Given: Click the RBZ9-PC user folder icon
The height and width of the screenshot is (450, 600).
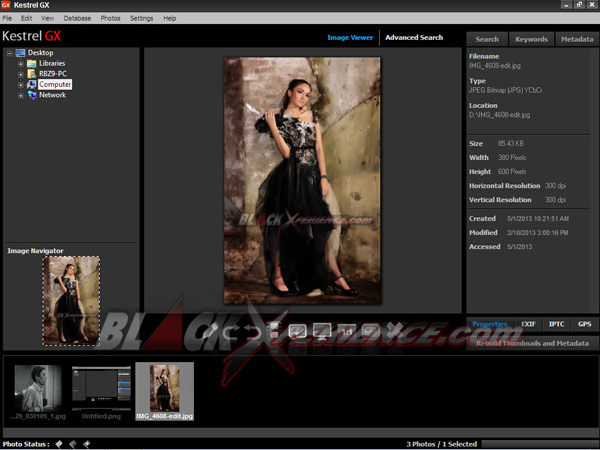Looking at the screenshot, I should pyautogui.click(x=31, y=74).
